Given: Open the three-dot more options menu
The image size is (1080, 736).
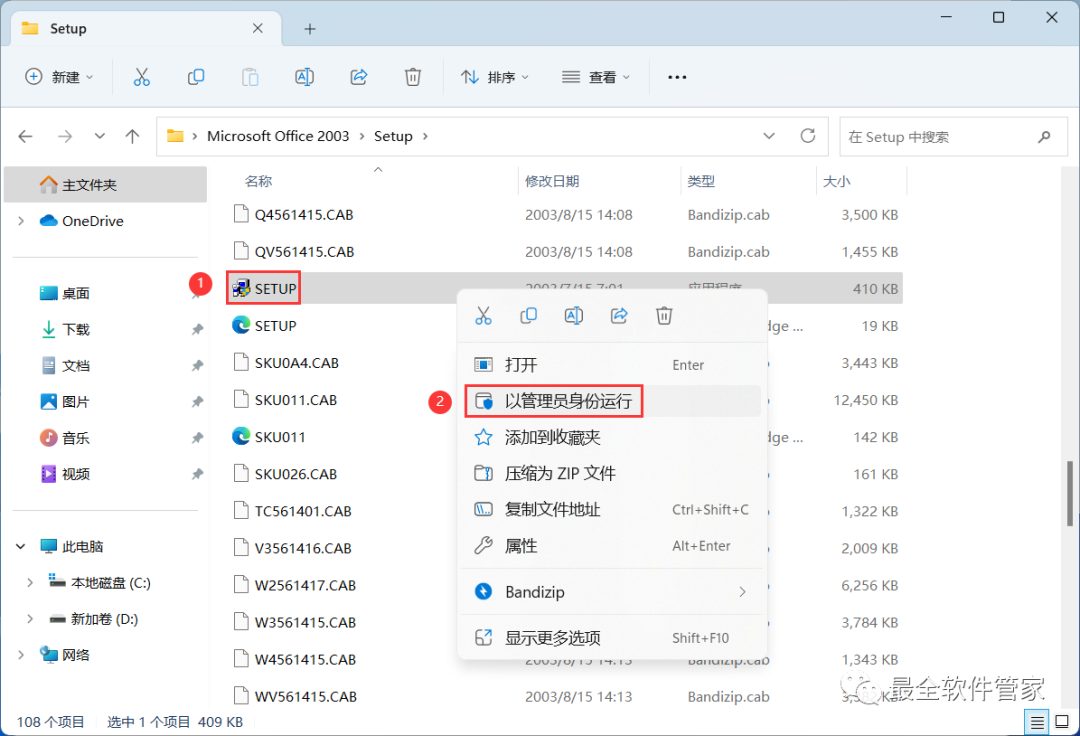Looking at the screenshot, I should (677, 77).
